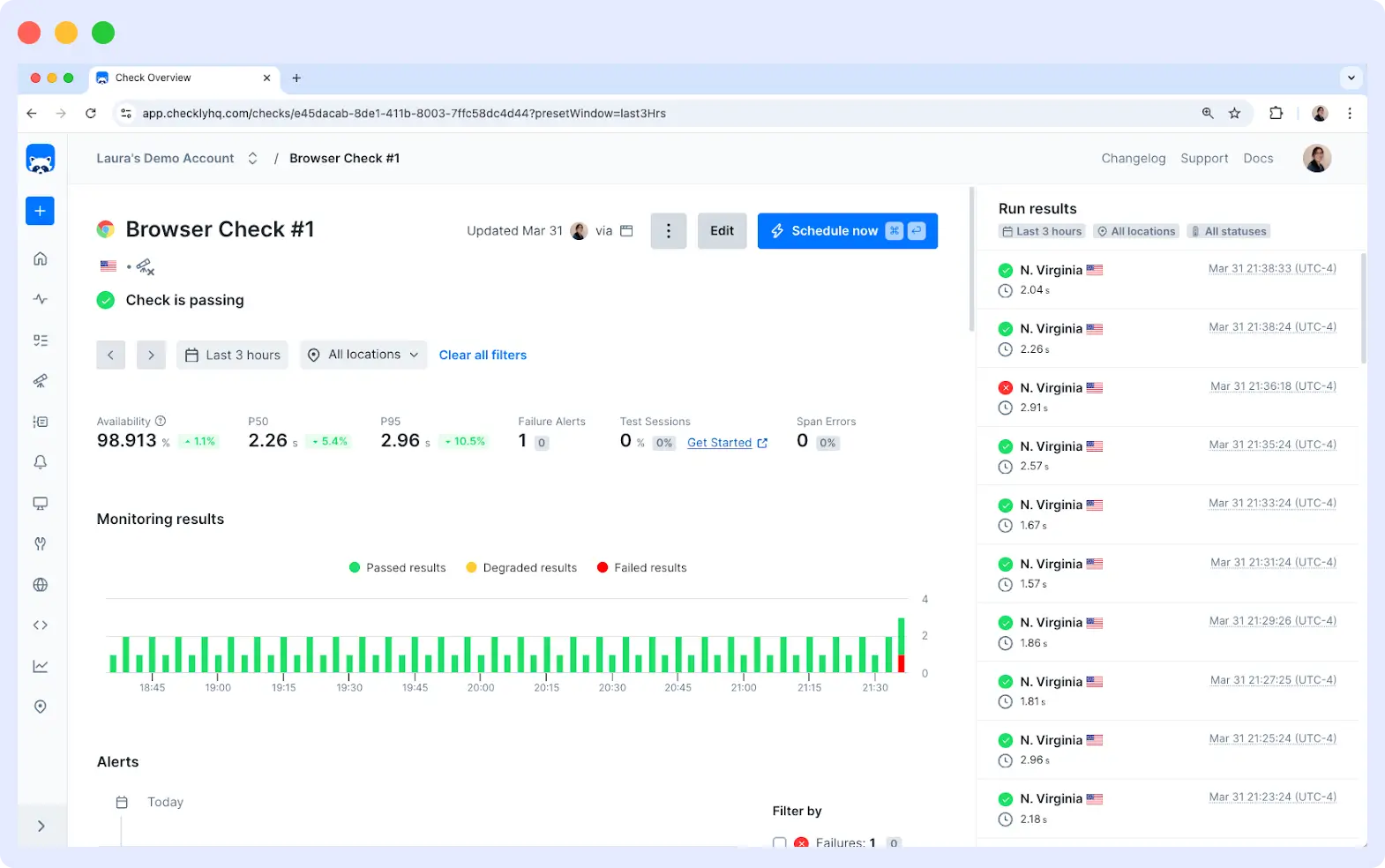1385x868 pixels.
Task: Toggle the All statuses filter in Run results
Action: (x=1228, y=231)
